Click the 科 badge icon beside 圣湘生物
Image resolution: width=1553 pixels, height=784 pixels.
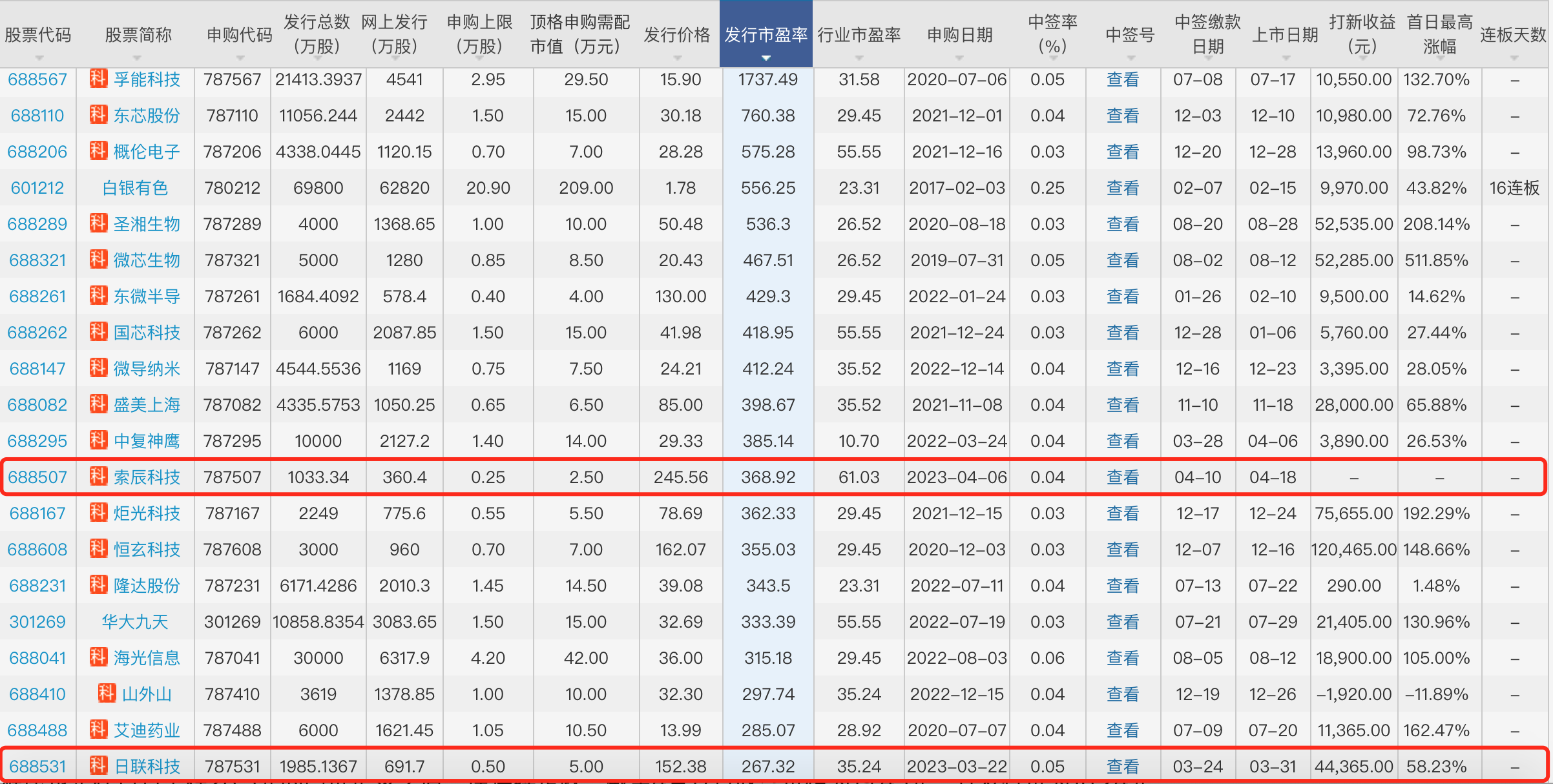click(98, 223)
